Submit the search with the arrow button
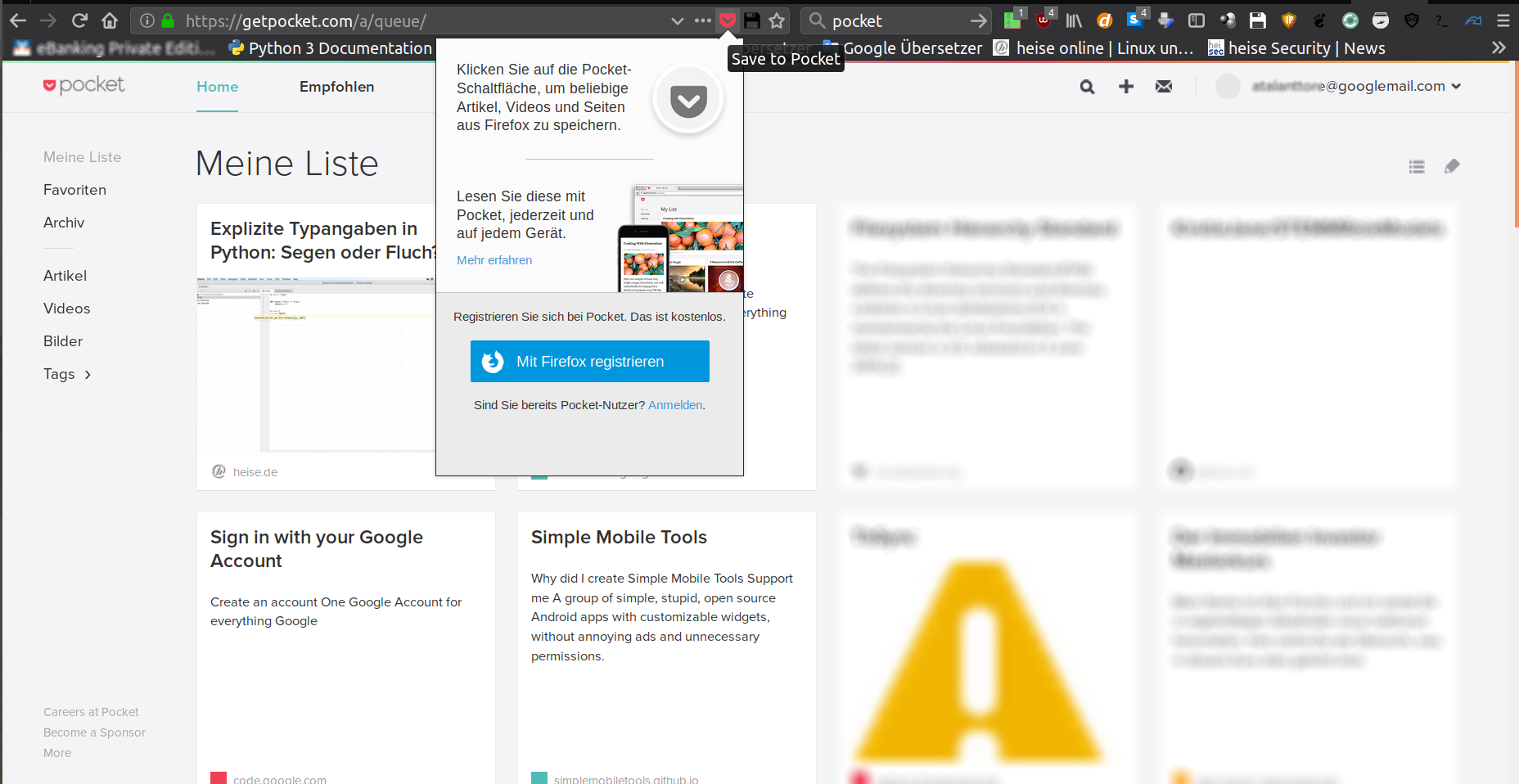Screen dimensions: 1519x784 [x=979, y=20]
